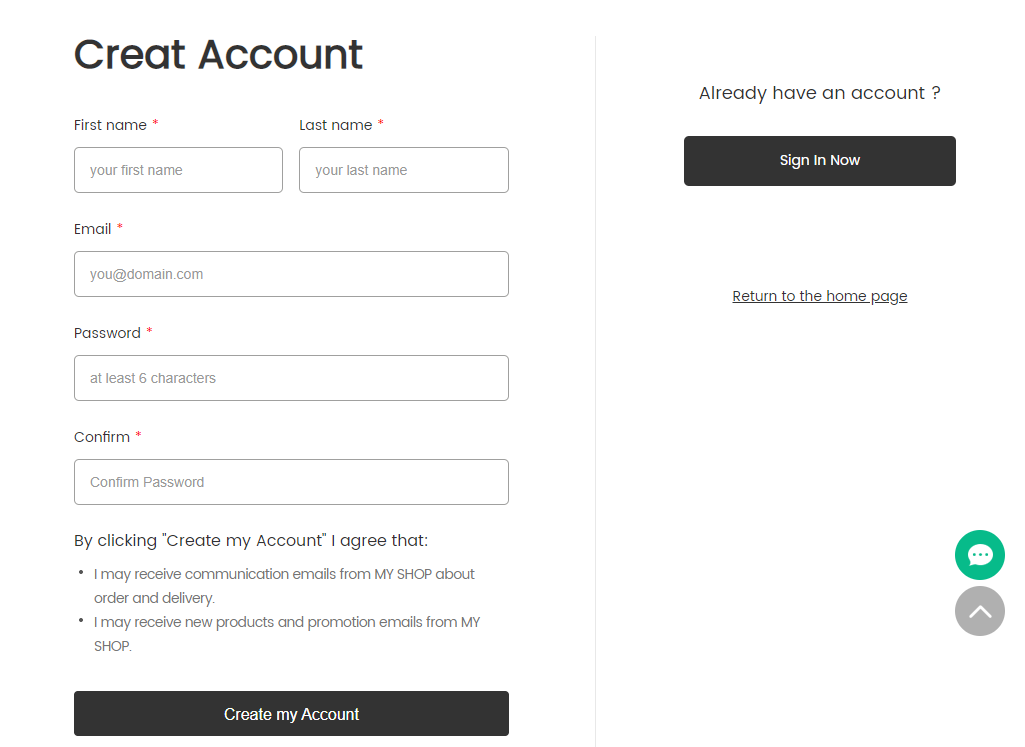The height and width of the screenshot is (747, 1025).
Task: Submit with the Create my Account button
Action: [x=292, y=714]
